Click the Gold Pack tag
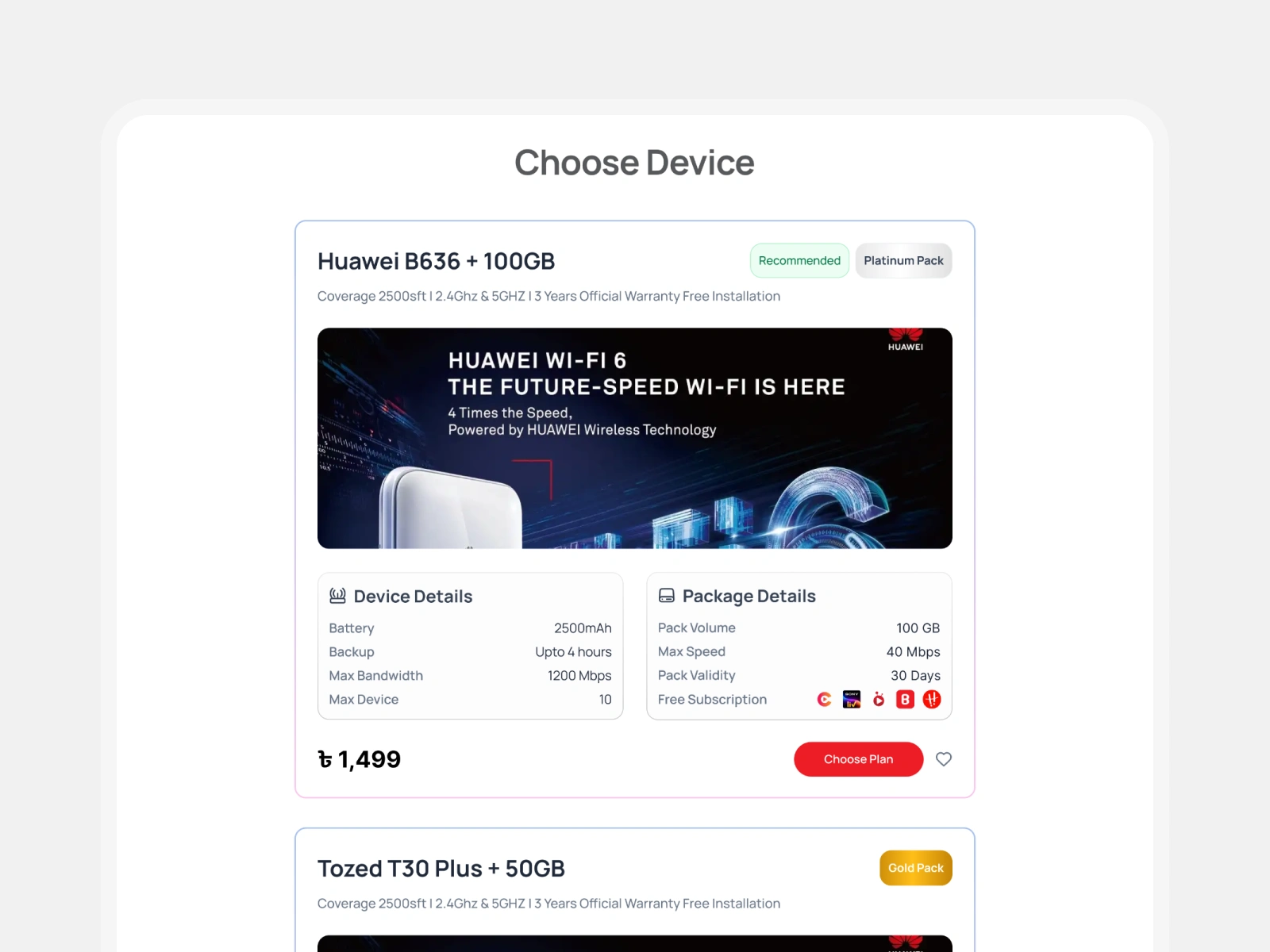Image resolution: width=1270 pixels, height=952 pixels. point(916,868)
